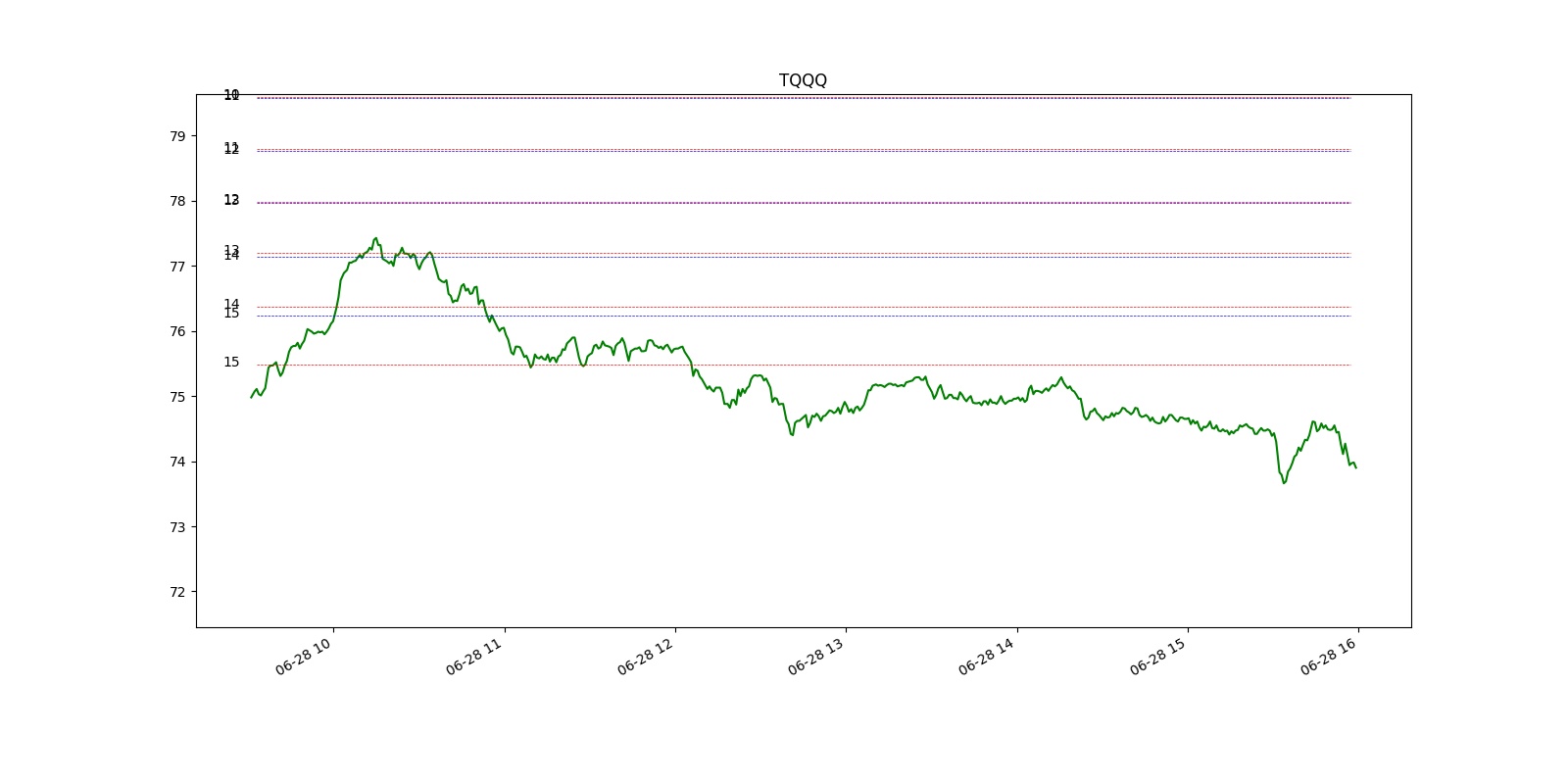Select the 75 y-axis tick label
Screen dimensions: 1568x784
click(x=177, y=397)
